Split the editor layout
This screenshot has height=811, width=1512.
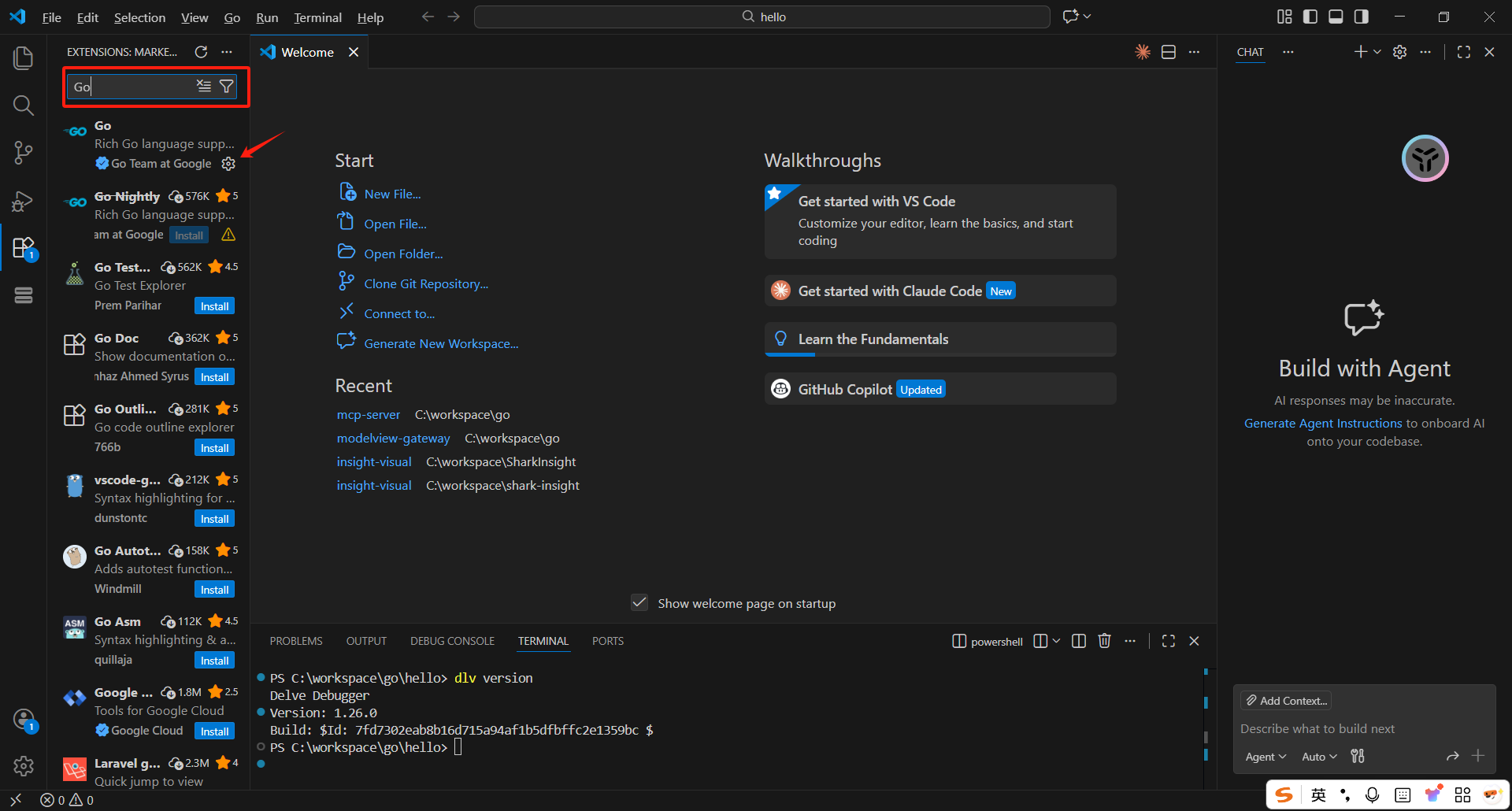tap(1169, 52)
